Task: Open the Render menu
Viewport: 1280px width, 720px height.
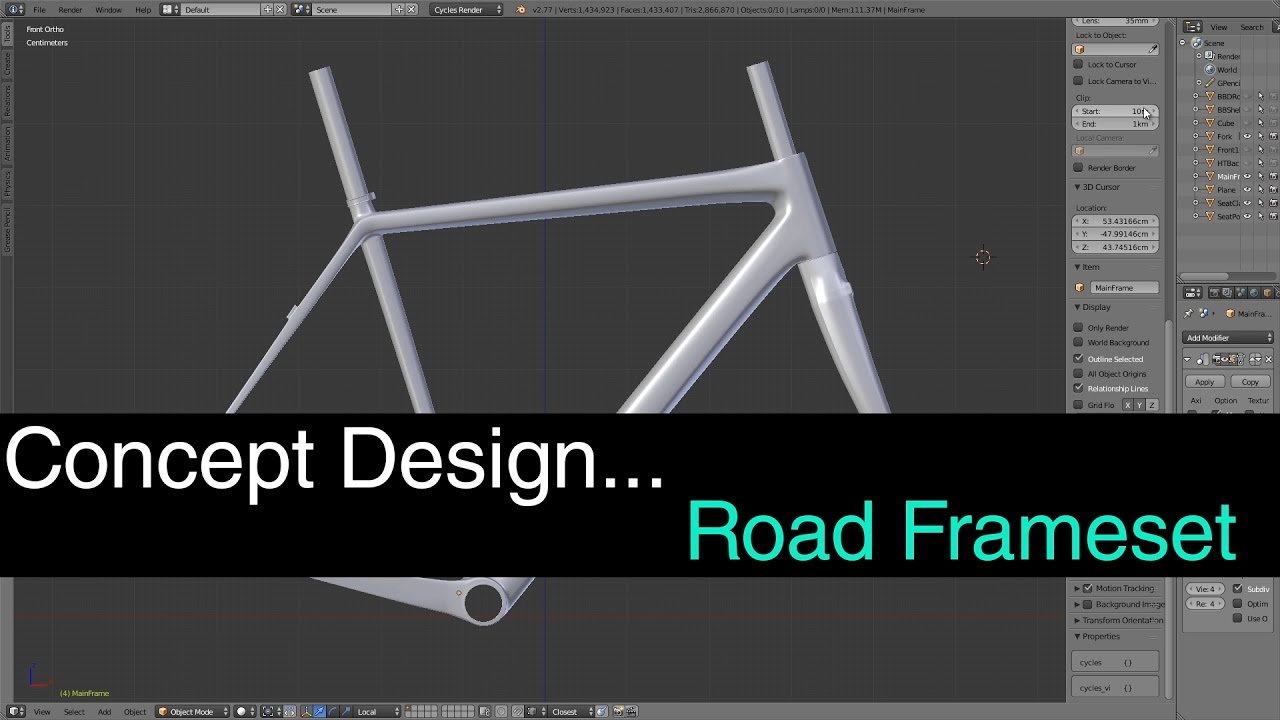Action: click(x=70, y=9)
